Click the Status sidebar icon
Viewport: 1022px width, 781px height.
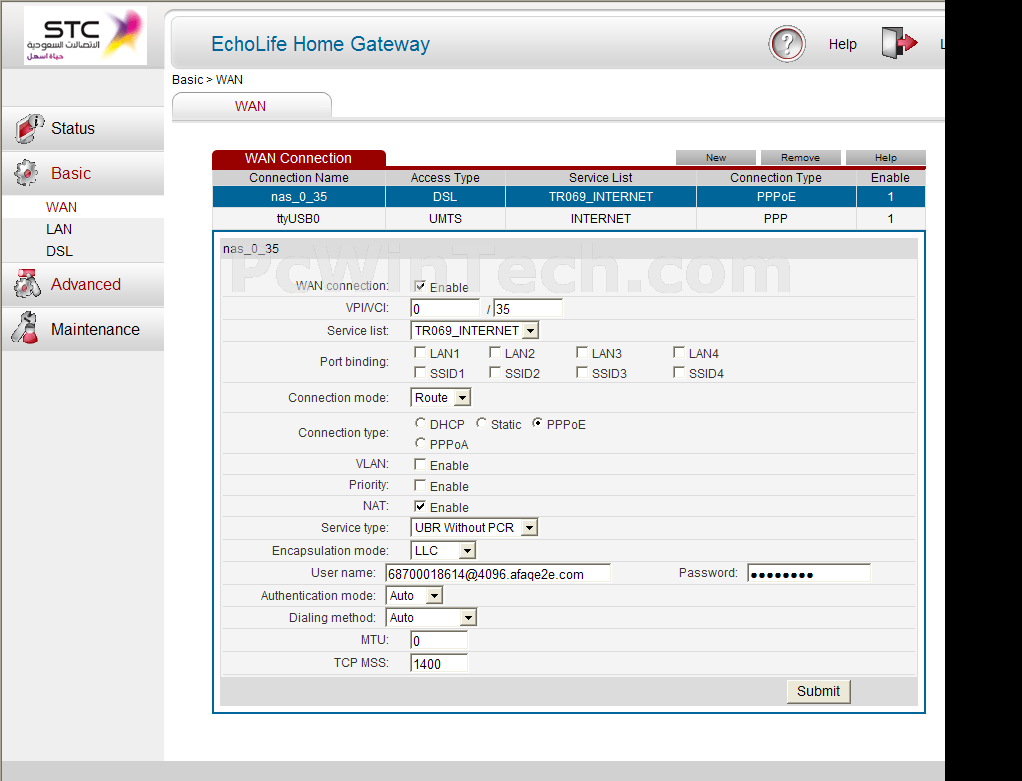29,128
